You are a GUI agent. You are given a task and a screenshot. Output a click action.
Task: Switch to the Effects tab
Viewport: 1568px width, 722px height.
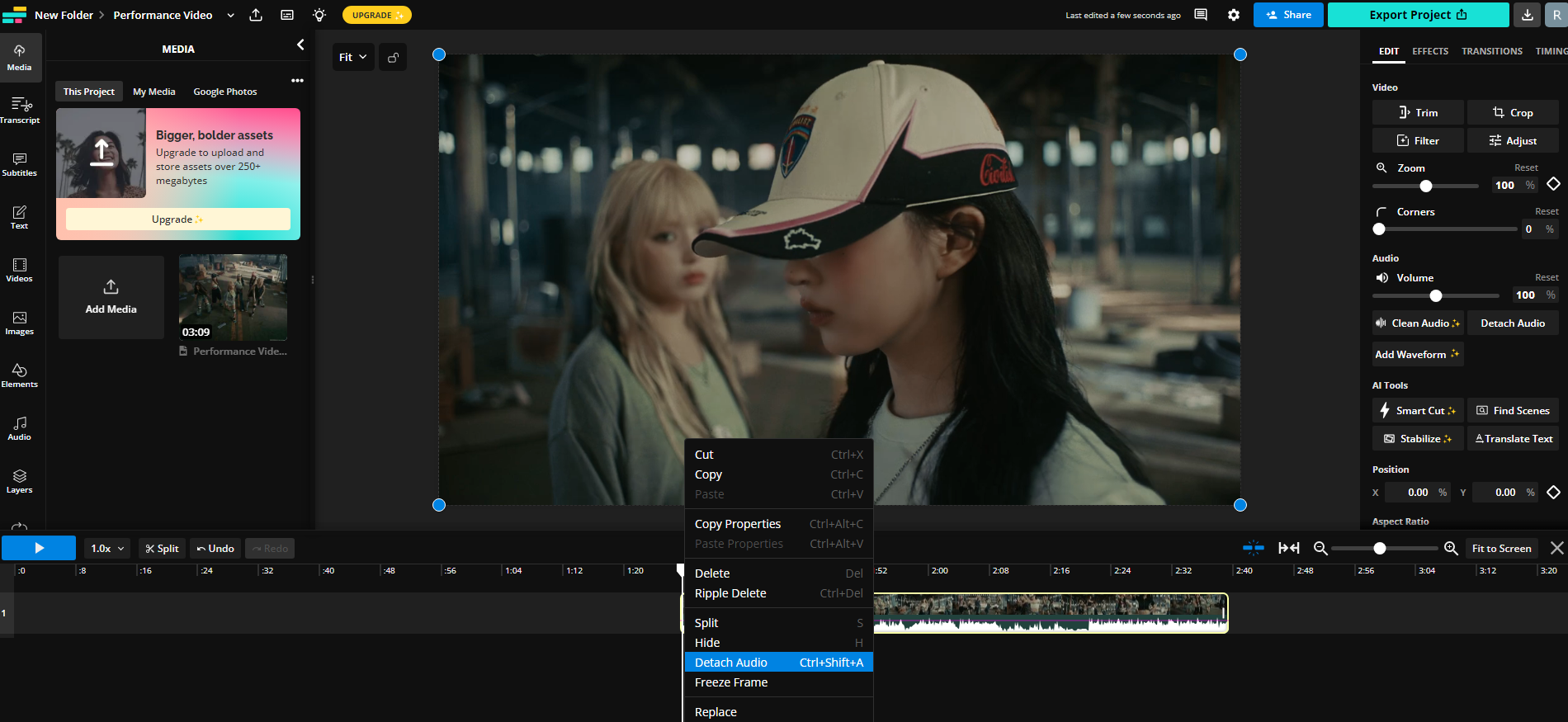pyautogui.click(x=1429, y=51)
